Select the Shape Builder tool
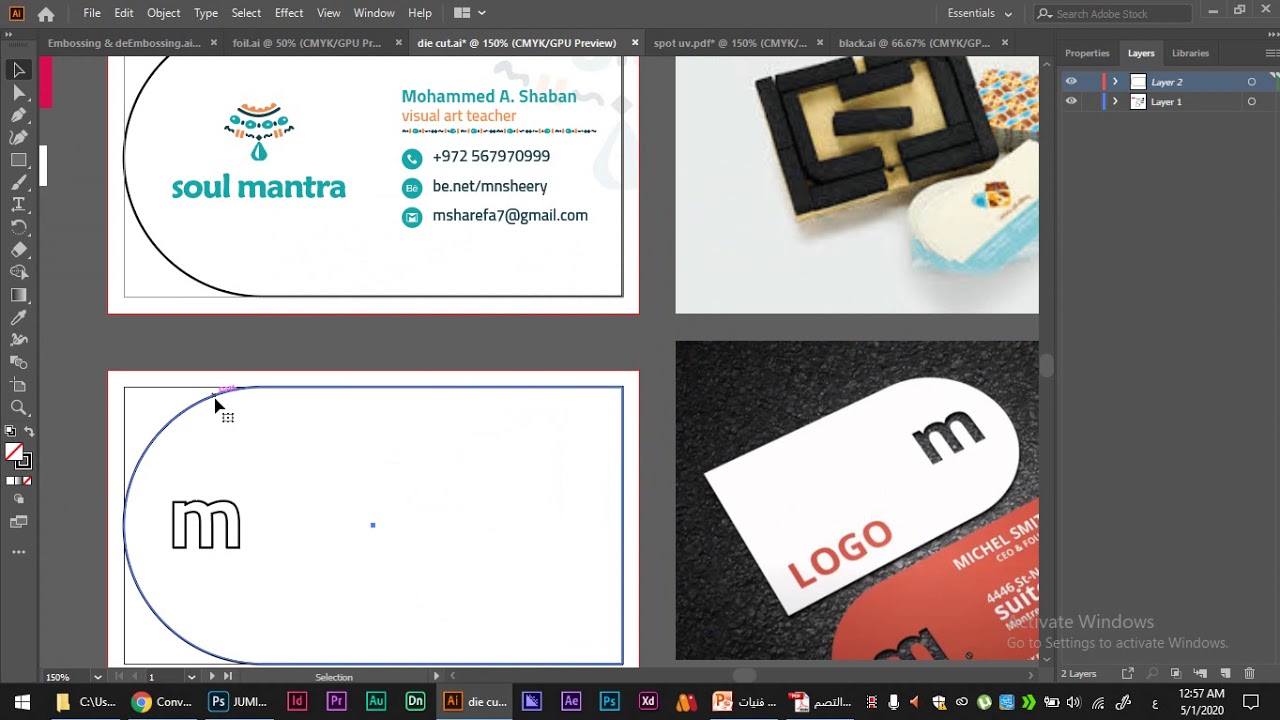The width and height of the screenshot is (1280, 720). (x=19, y=272)
